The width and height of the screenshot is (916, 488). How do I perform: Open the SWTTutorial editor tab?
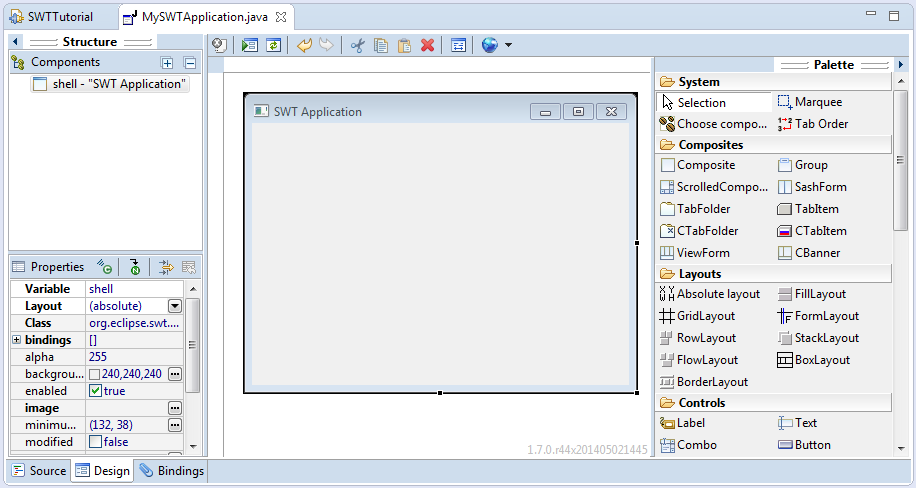pyautogui.click(x=51, y=17)
